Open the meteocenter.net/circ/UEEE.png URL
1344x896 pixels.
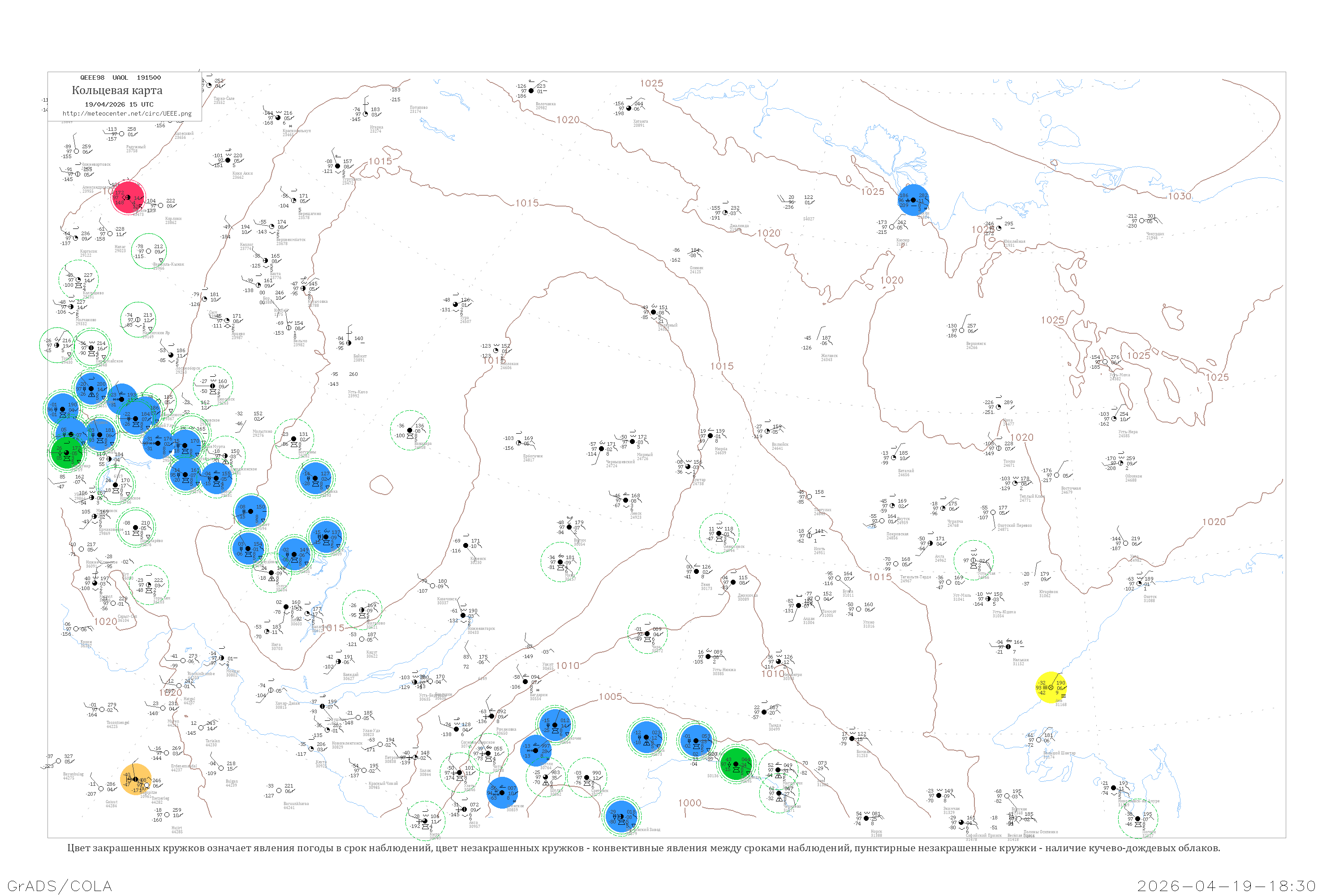click(127, 114)
